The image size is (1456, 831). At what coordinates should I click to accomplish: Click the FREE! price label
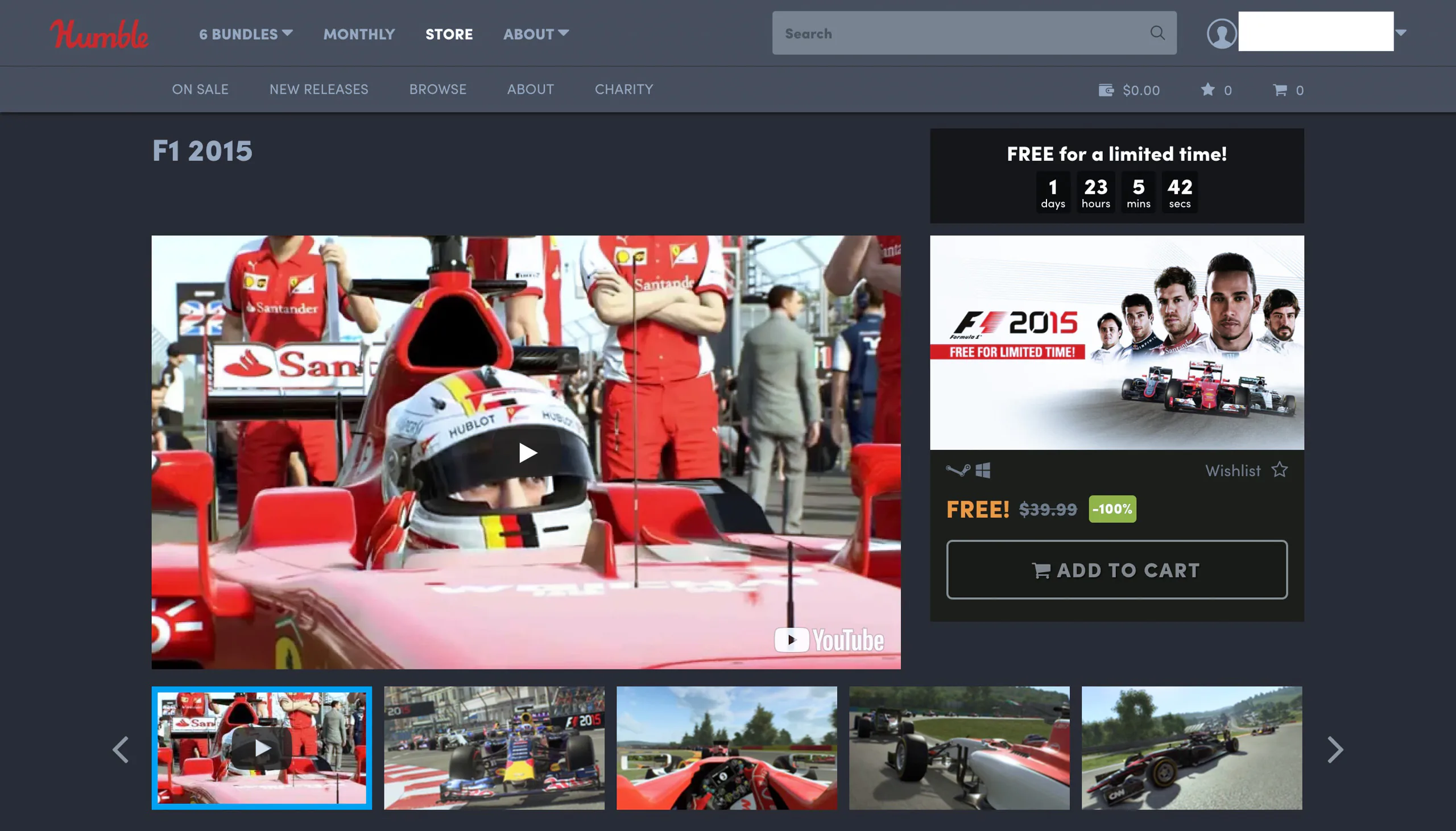coord(977,508)
